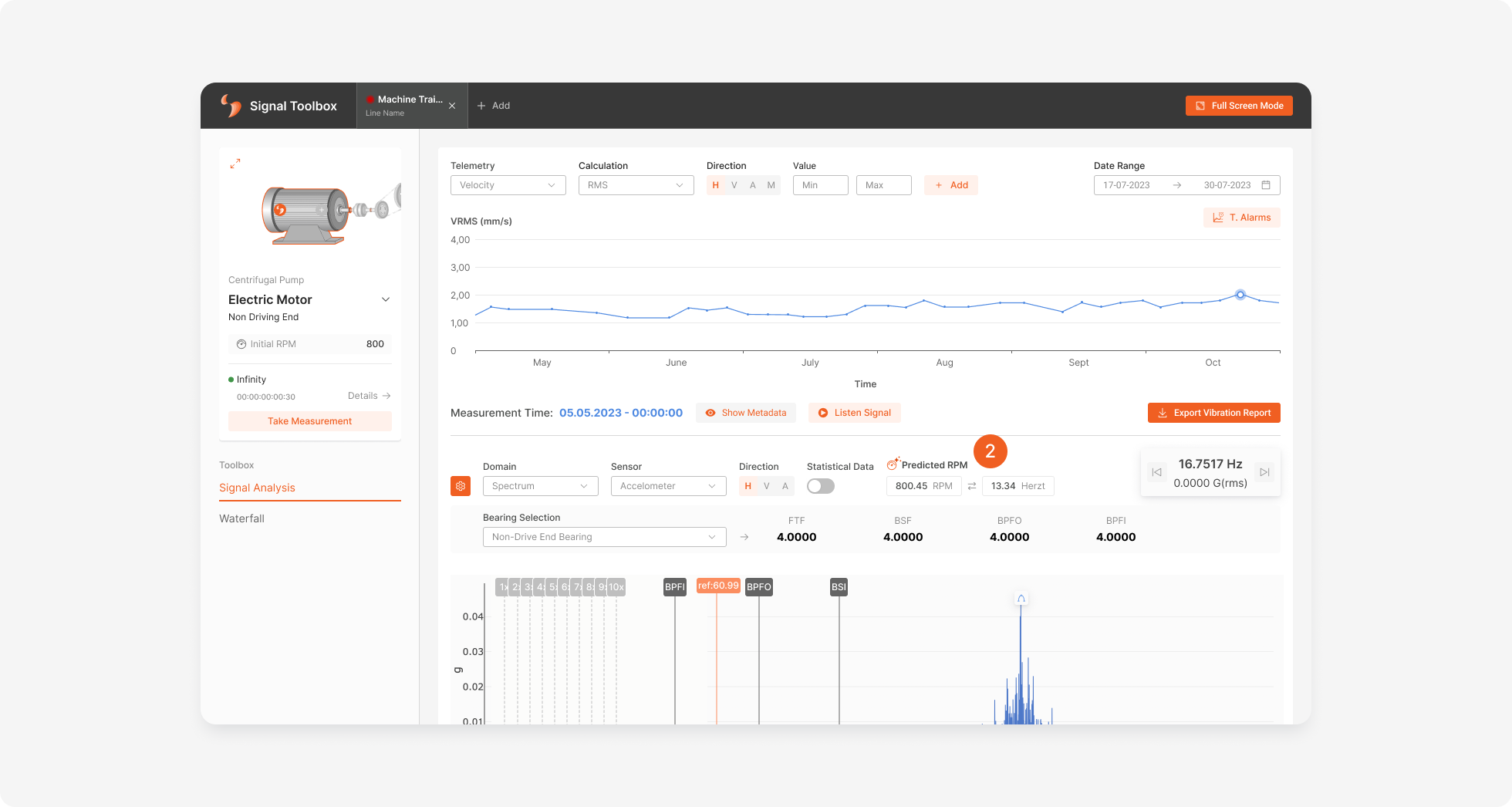Select V direction in the top filter row
The image size is (1512, 807).
coord(734,185)
